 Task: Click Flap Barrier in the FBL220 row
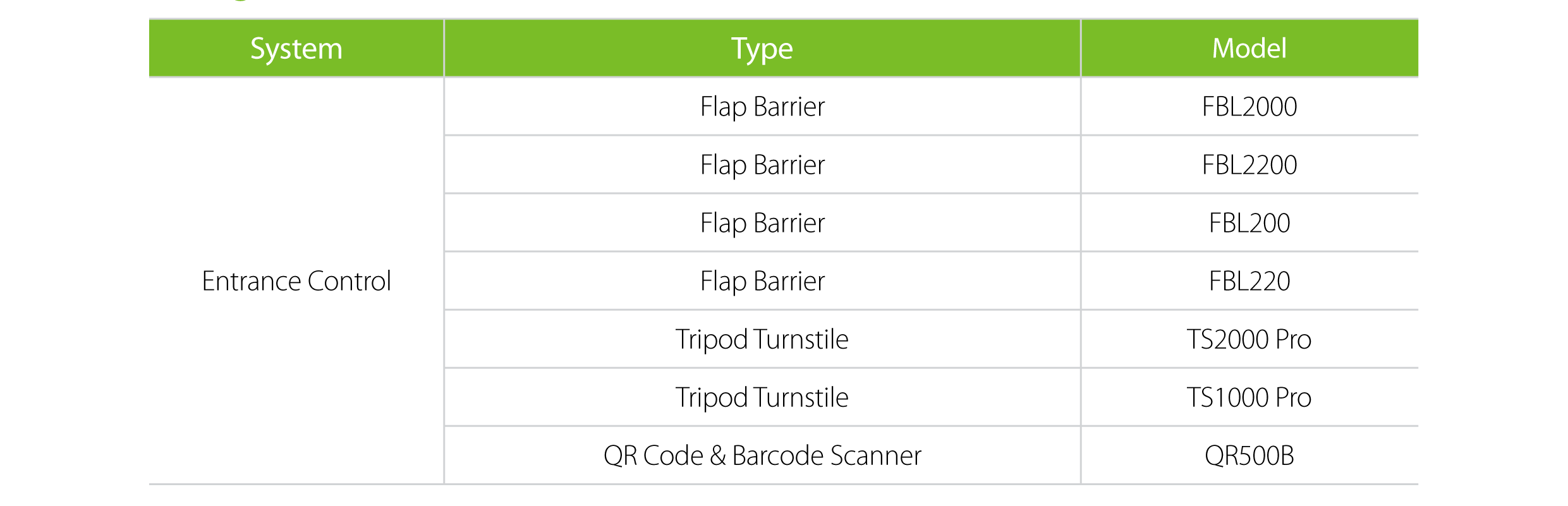762,281
